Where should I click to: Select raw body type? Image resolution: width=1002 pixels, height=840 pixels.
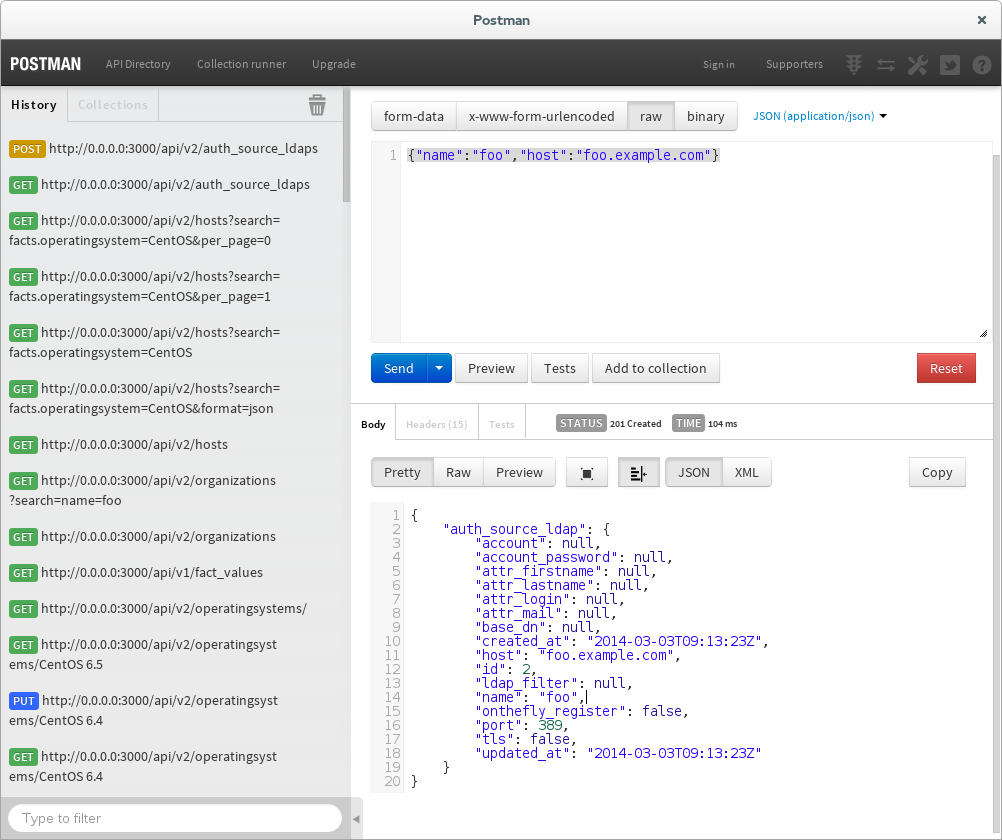651,116
